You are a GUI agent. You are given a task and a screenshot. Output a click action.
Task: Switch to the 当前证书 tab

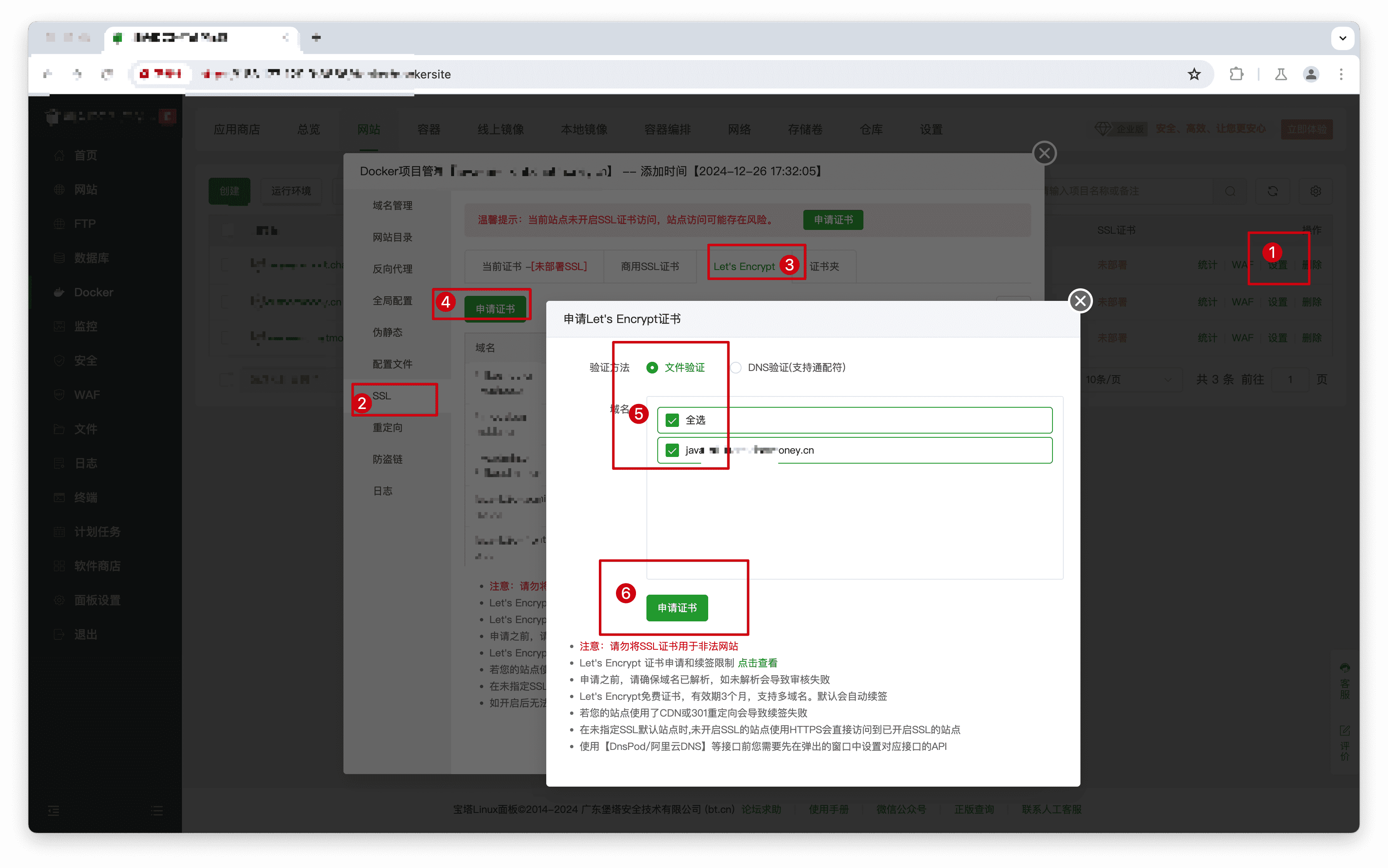click(x=534, y=266)
